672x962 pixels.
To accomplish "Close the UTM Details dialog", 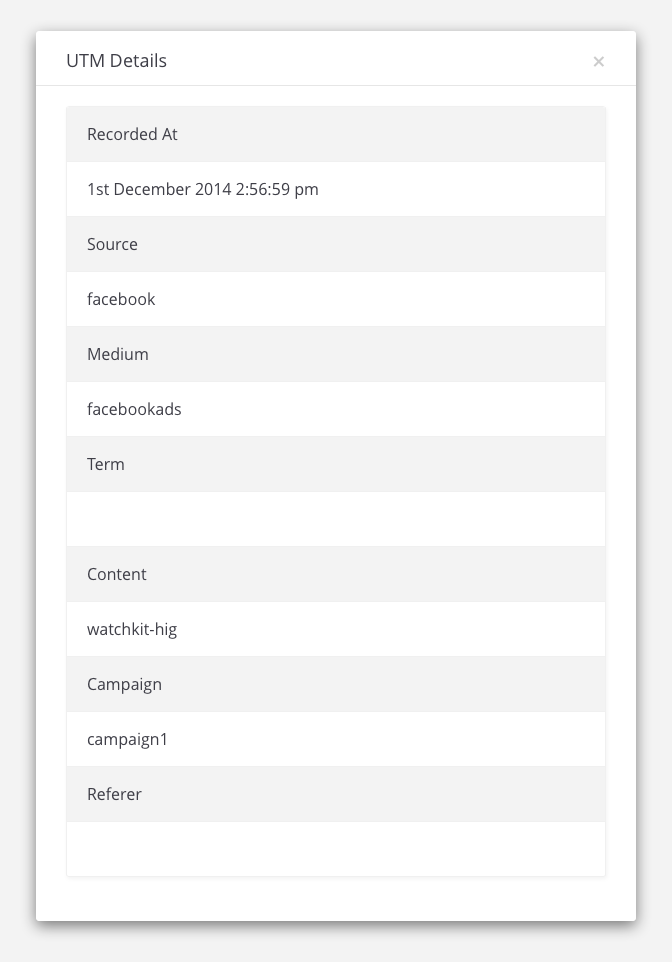I will tap(598, 62).
